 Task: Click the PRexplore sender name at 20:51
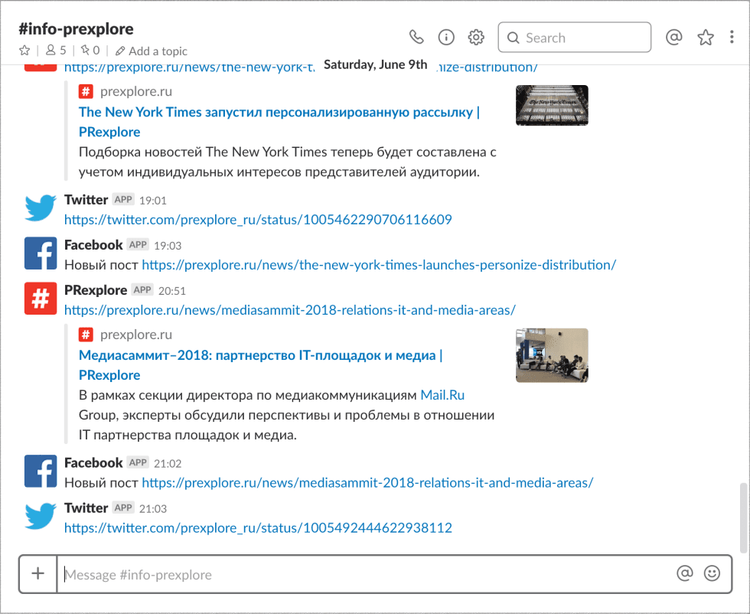point(96,290)
